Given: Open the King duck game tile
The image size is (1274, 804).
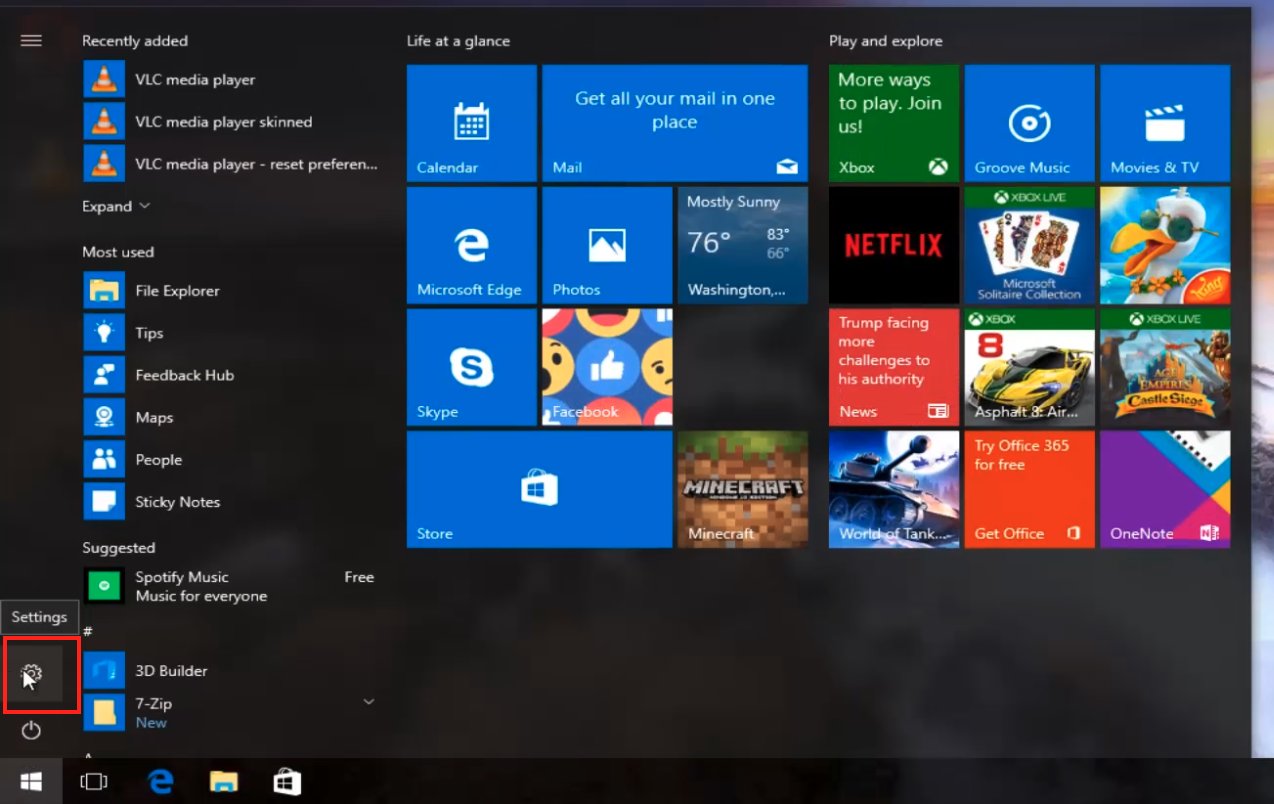Looking at the screenshot, I should coord(1165,245).
